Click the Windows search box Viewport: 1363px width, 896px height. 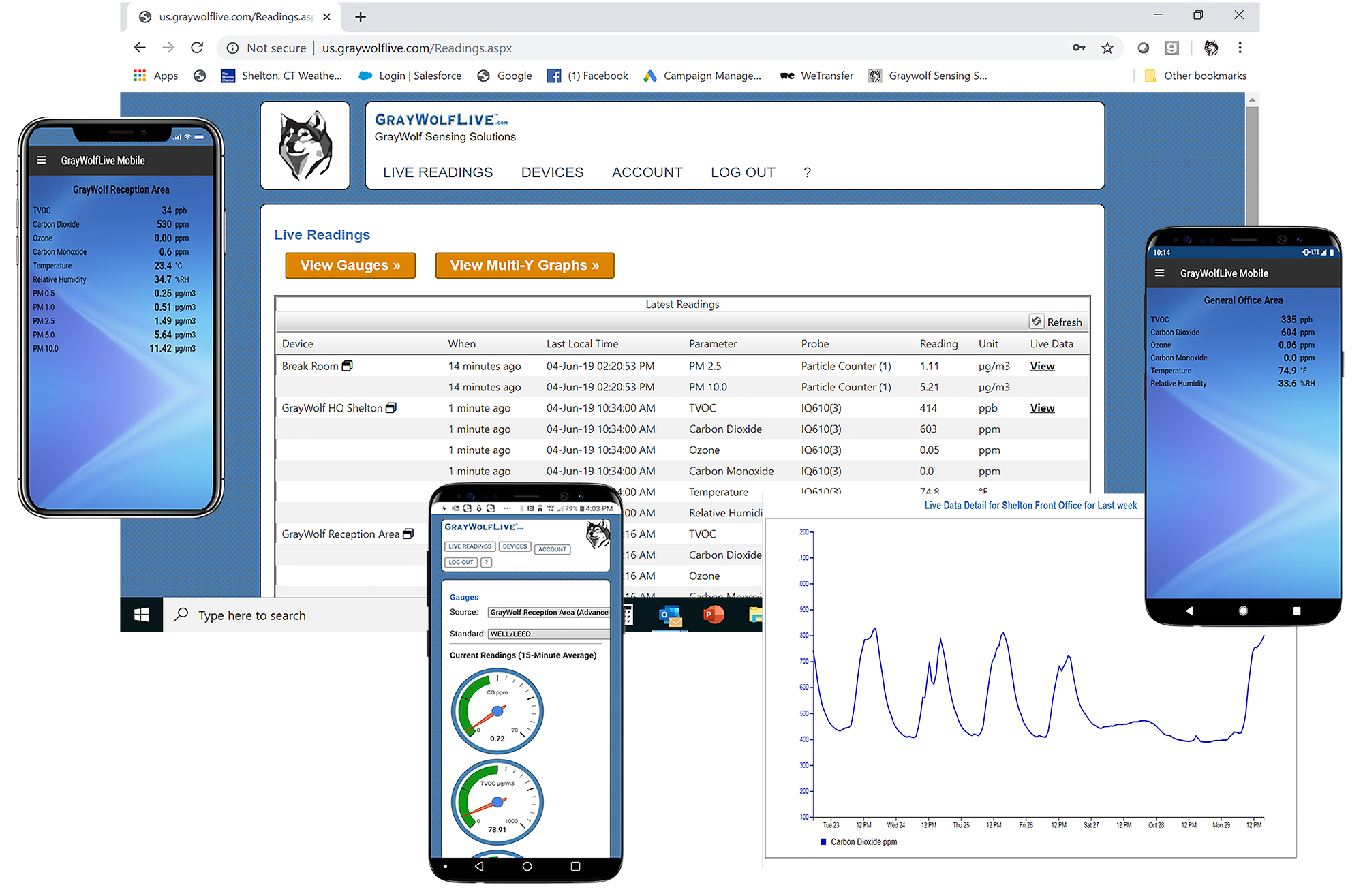[296, 615]
